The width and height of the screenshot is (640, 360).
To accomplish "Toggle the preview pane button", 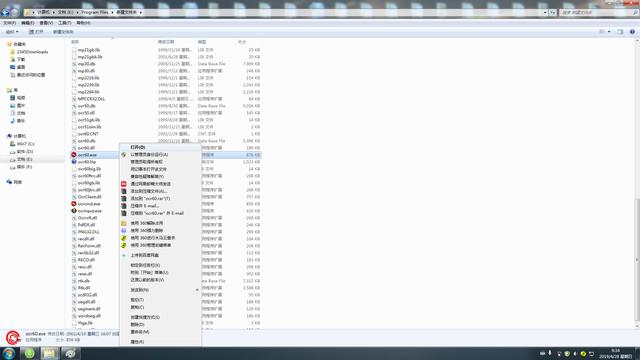I will [620, 32].
